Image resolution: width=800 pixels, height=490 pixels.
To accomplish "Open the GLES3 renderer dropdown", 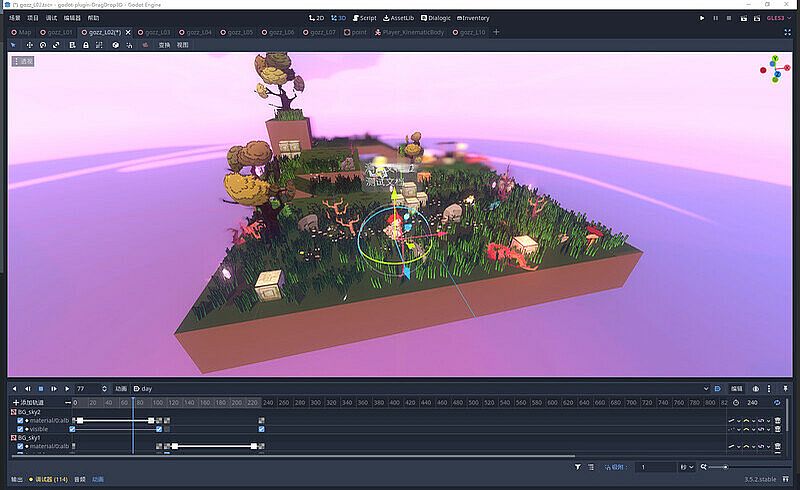I will [777, 18].
